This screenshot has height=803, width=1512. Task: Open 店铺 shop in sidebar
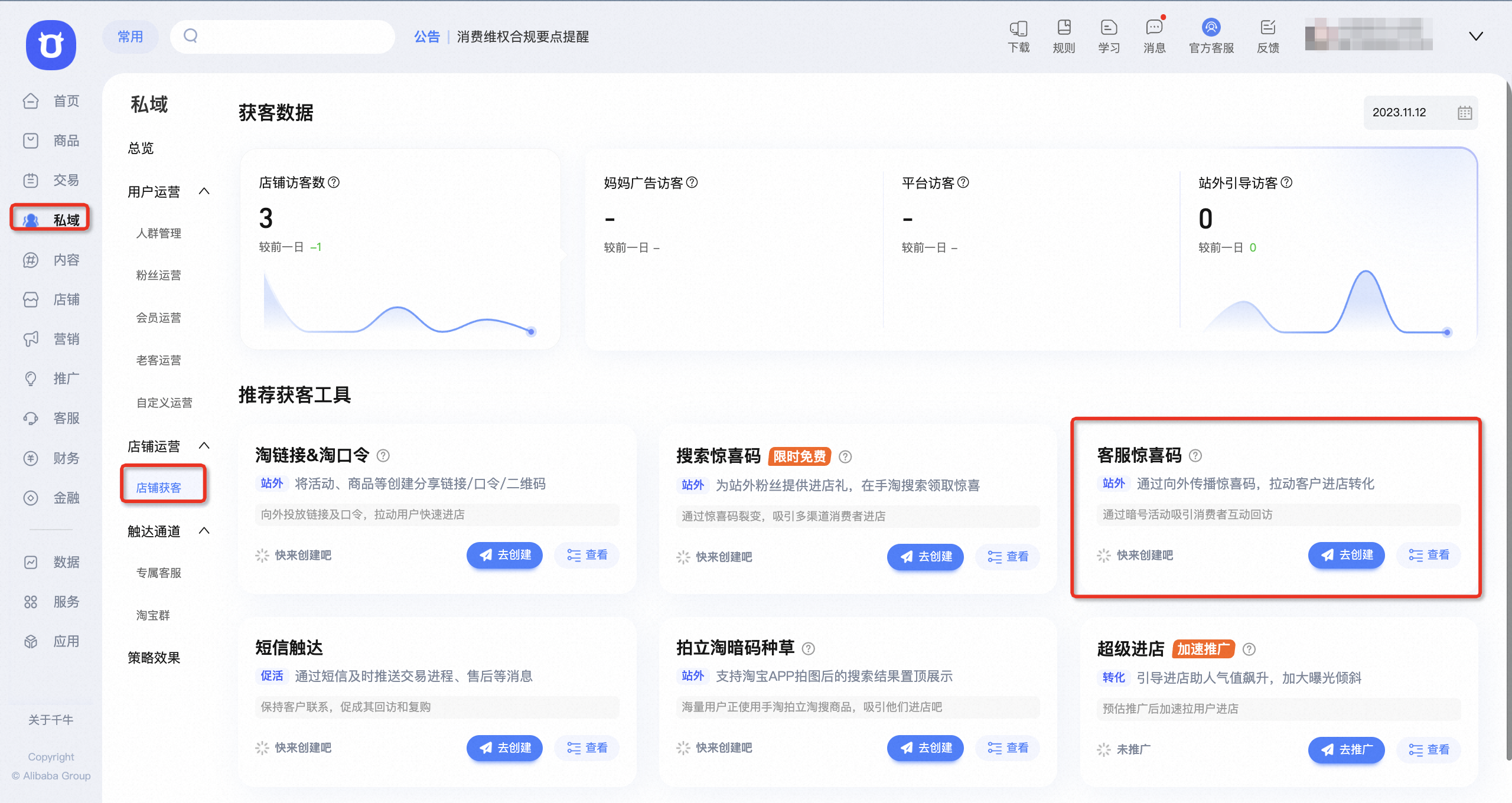pos(51,299)
